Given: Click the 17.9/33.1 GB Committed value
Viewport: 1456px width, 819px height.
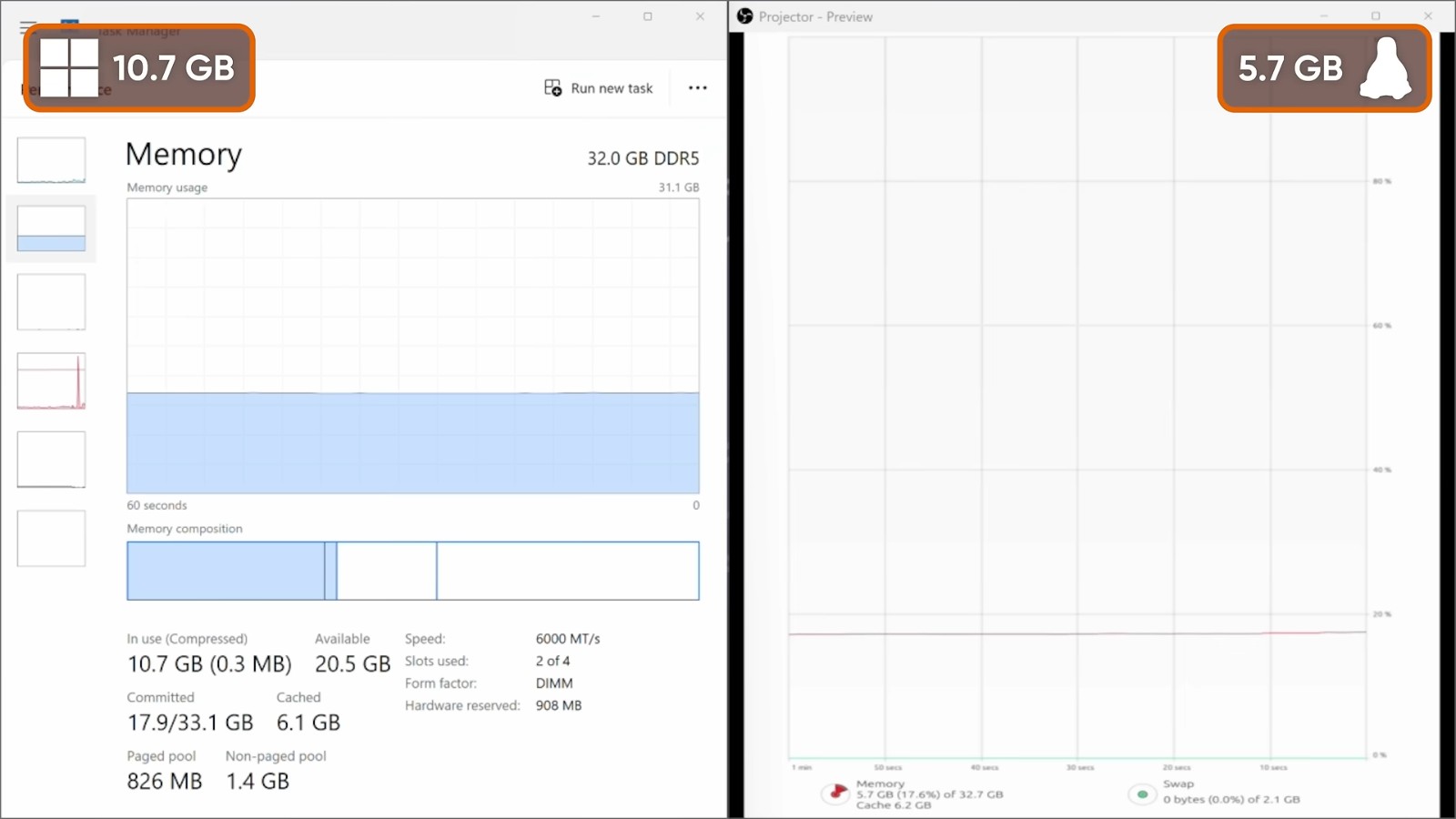Looking at the screenshot, I should coord(190,723).
